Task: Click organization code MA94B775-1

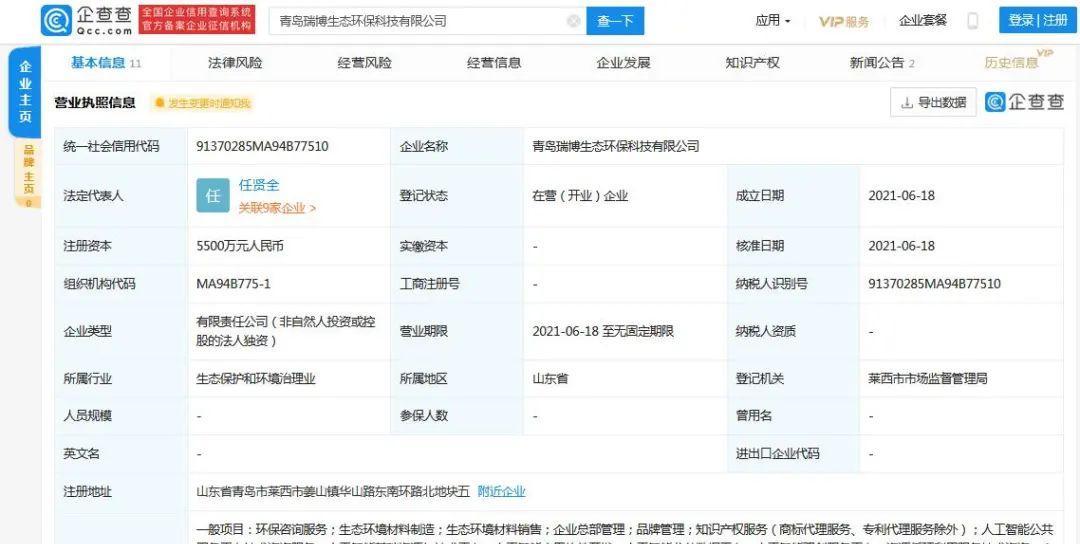Action: pyautogui.click(x=233, y=284)
